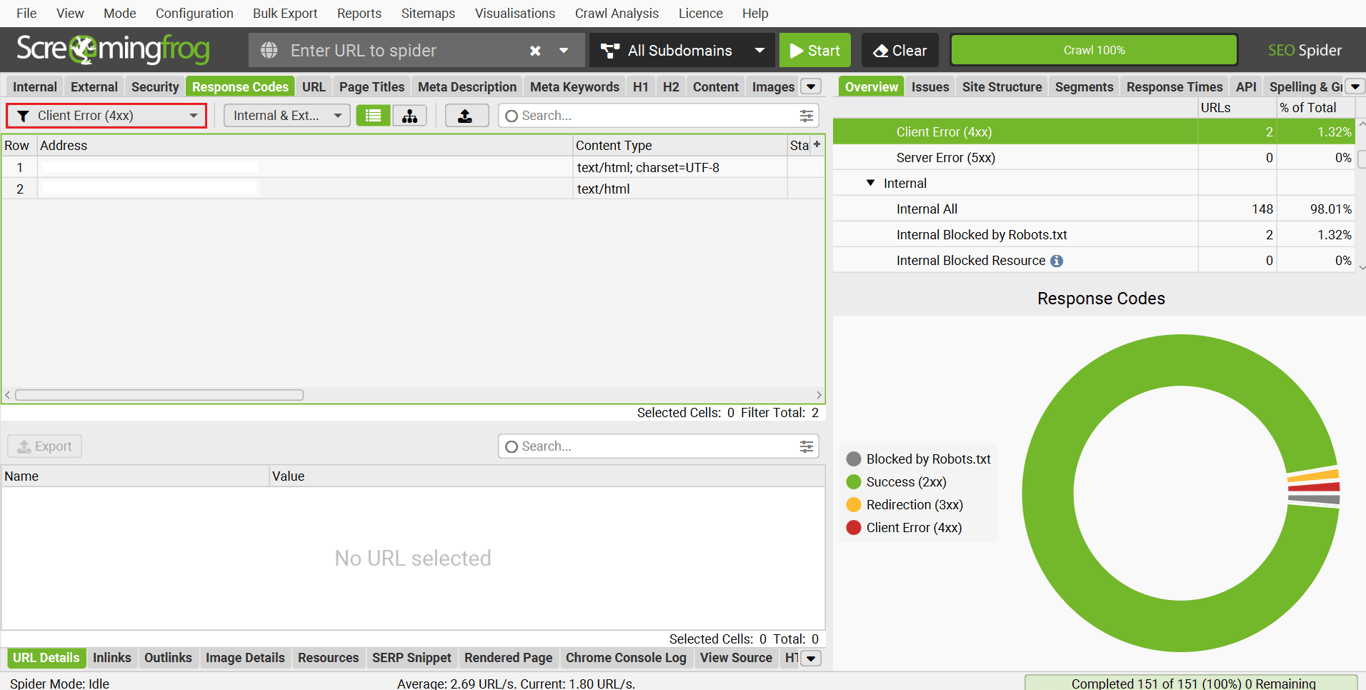1366x690 pixels.
Task: Switch to tree view in Response Codes panel
Action: tap(409, 115)
